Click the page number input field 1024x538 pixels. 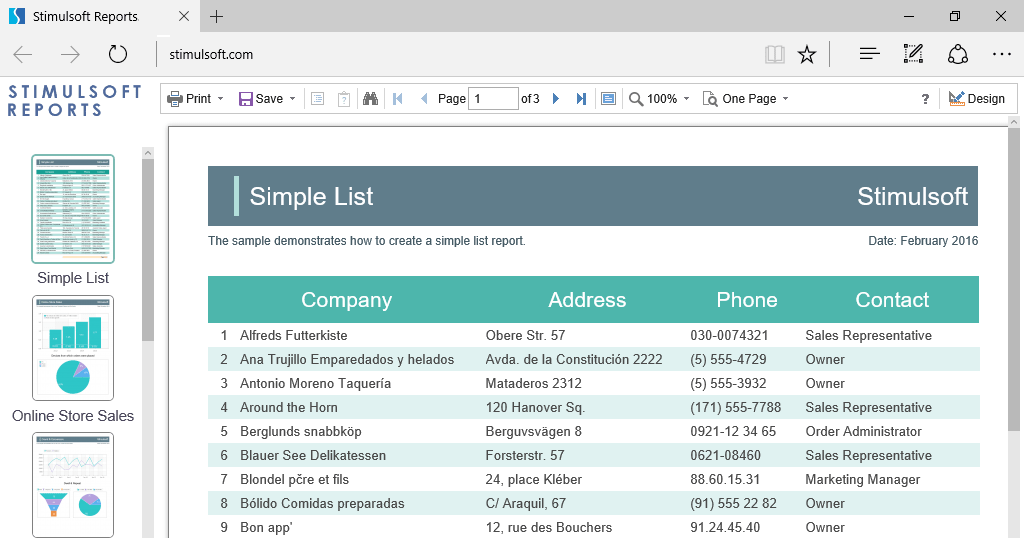pyautogui.click(x=493, y=99)
